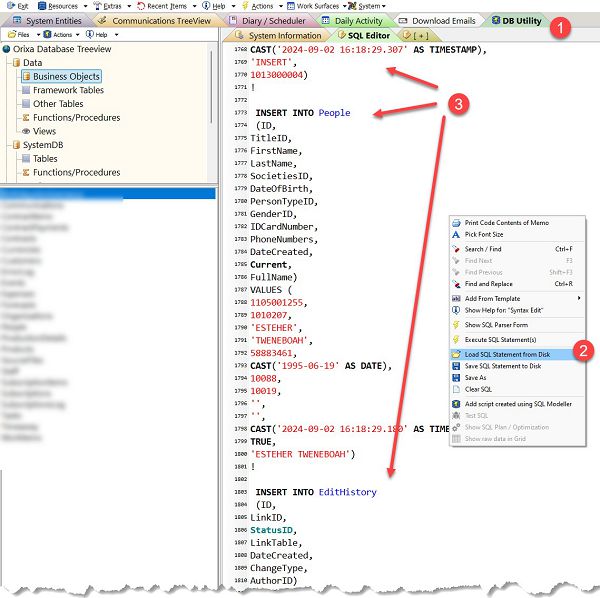The width and height of the screenshot is (600, 598).
Task: Click the lightning icon beside Execute SQL Statement(s)
Action: tap(456, 340)
